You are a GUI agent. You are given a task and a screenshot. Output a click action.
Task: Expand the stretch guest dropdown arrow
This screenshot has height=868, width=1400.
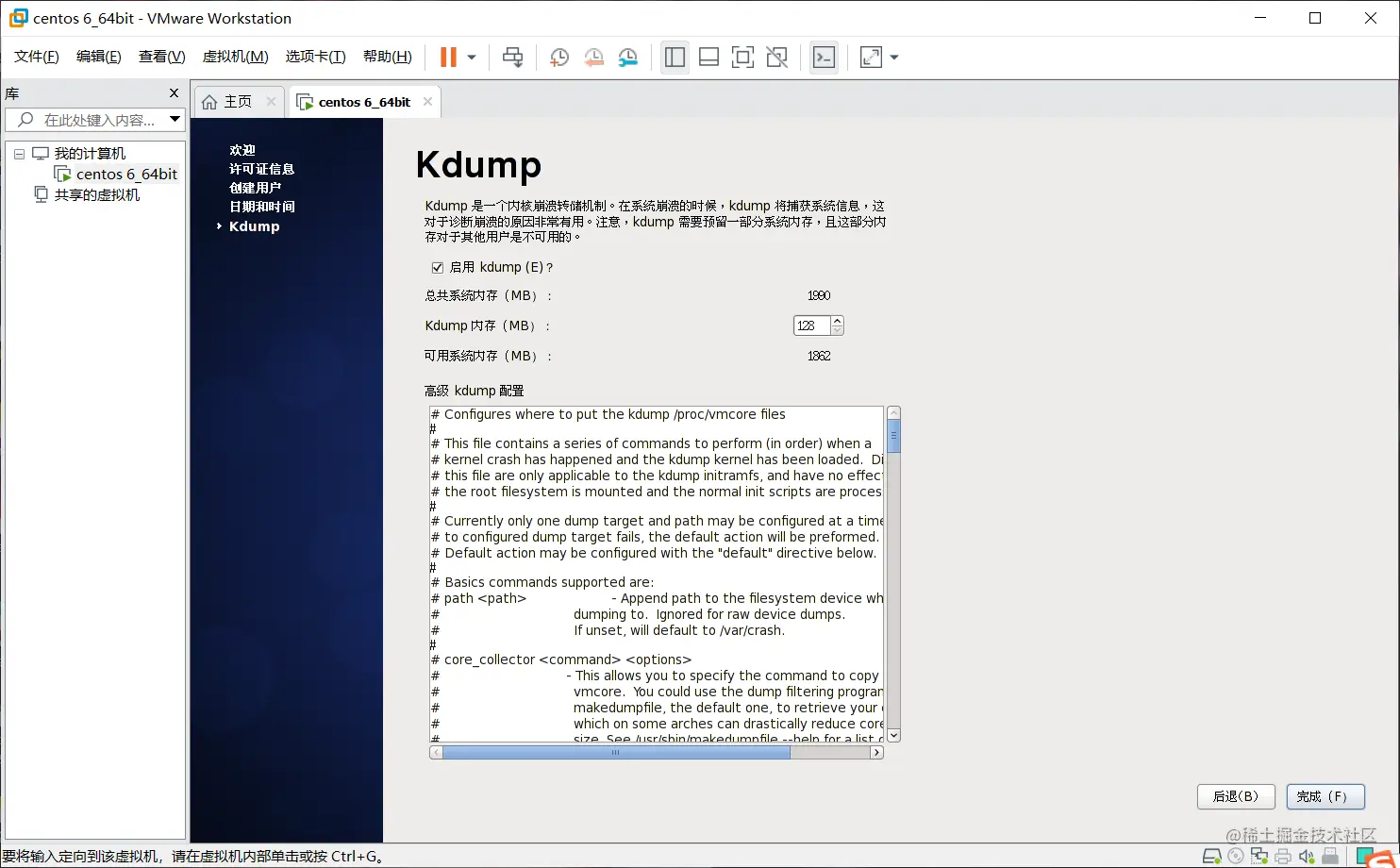point(894,58)
